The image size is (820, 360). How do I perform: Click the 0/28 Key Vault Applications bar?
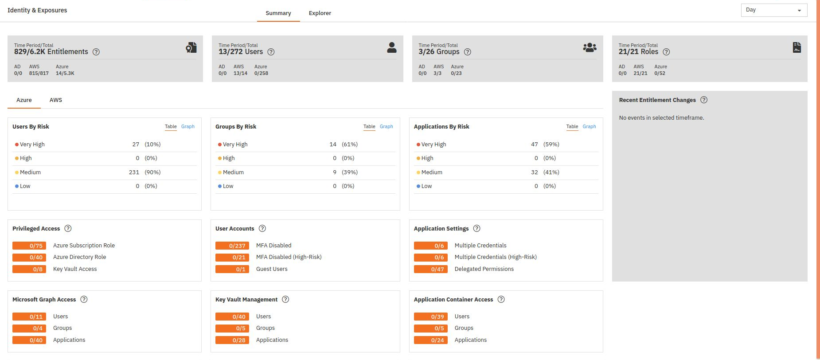(x=232, y=340)
